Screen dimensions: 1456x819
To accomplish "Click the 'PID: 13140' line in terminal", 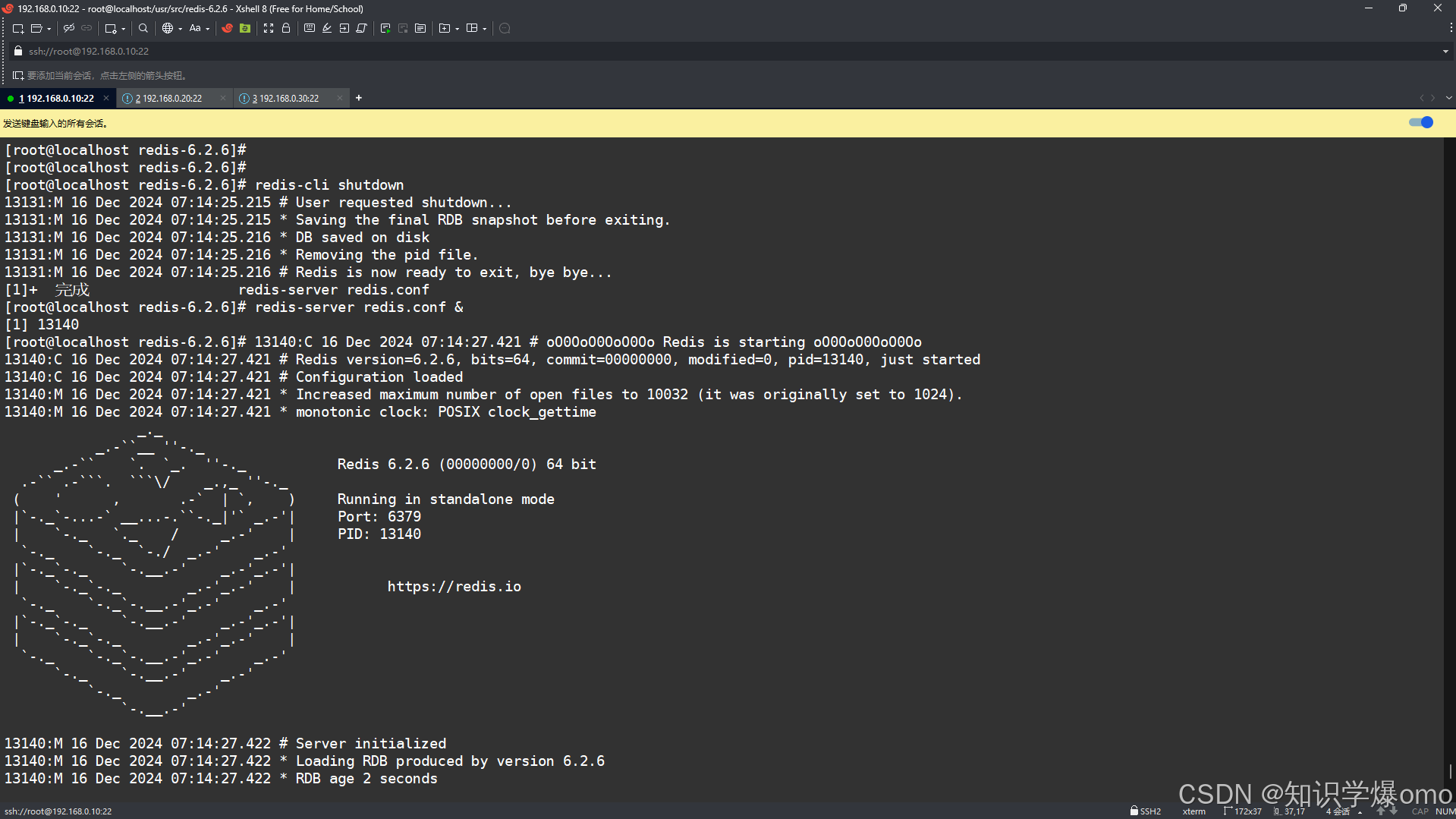I will (379, 534).
